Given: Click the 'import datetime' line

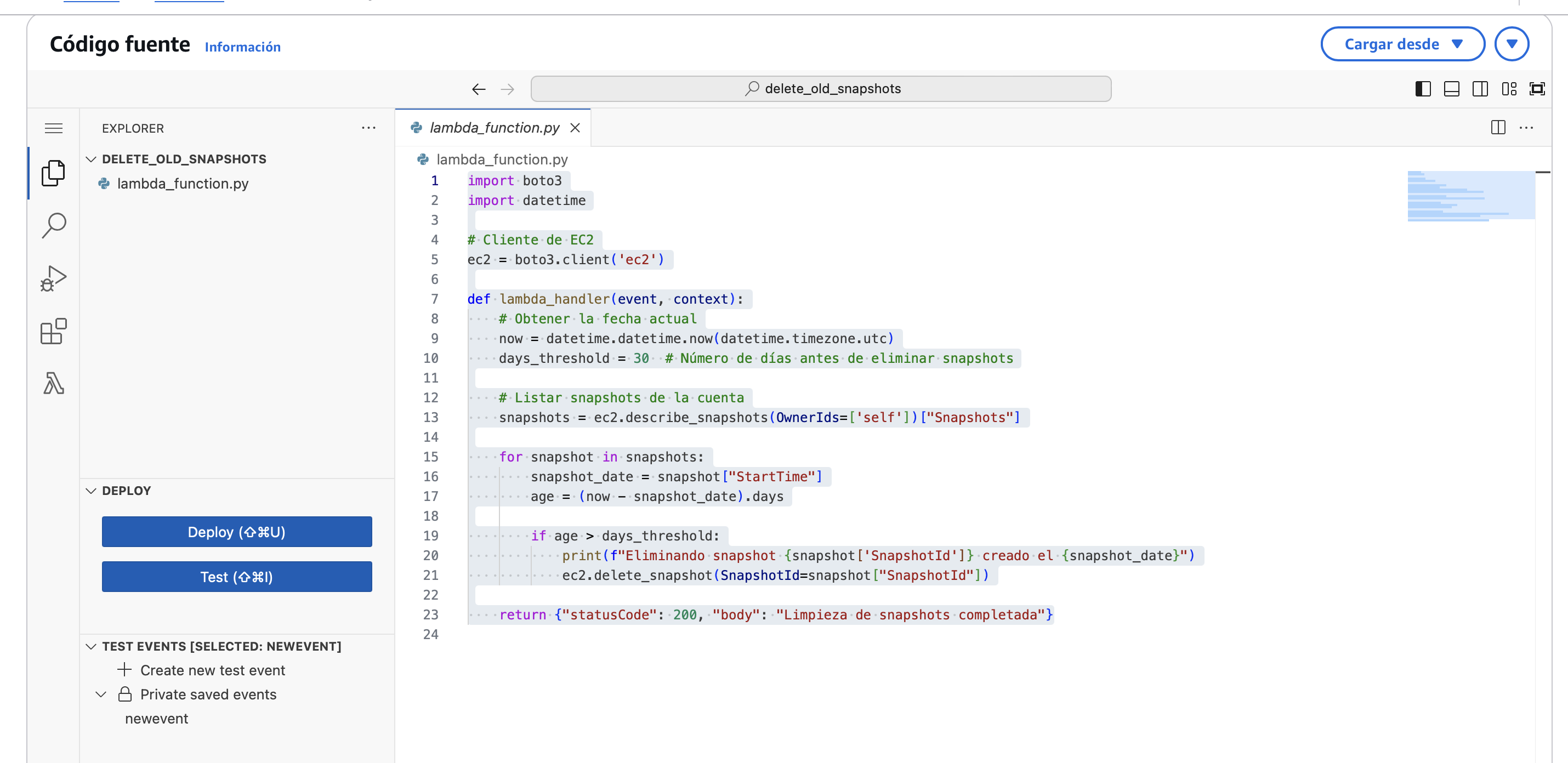Looking at the screenshot, I should 526,200.
